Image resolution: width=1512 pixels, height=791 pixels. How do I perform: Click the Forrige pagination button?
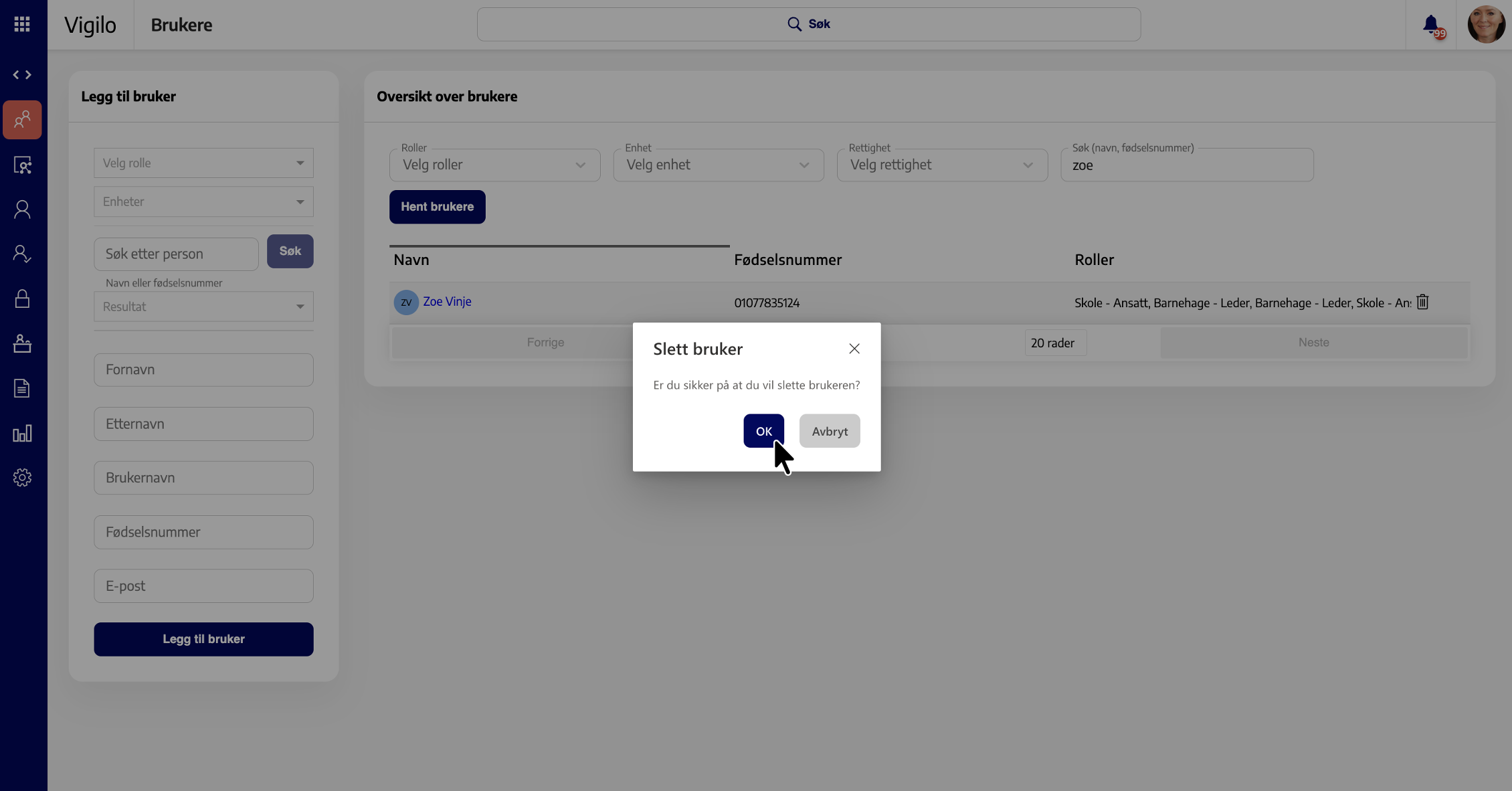point(545,343)
